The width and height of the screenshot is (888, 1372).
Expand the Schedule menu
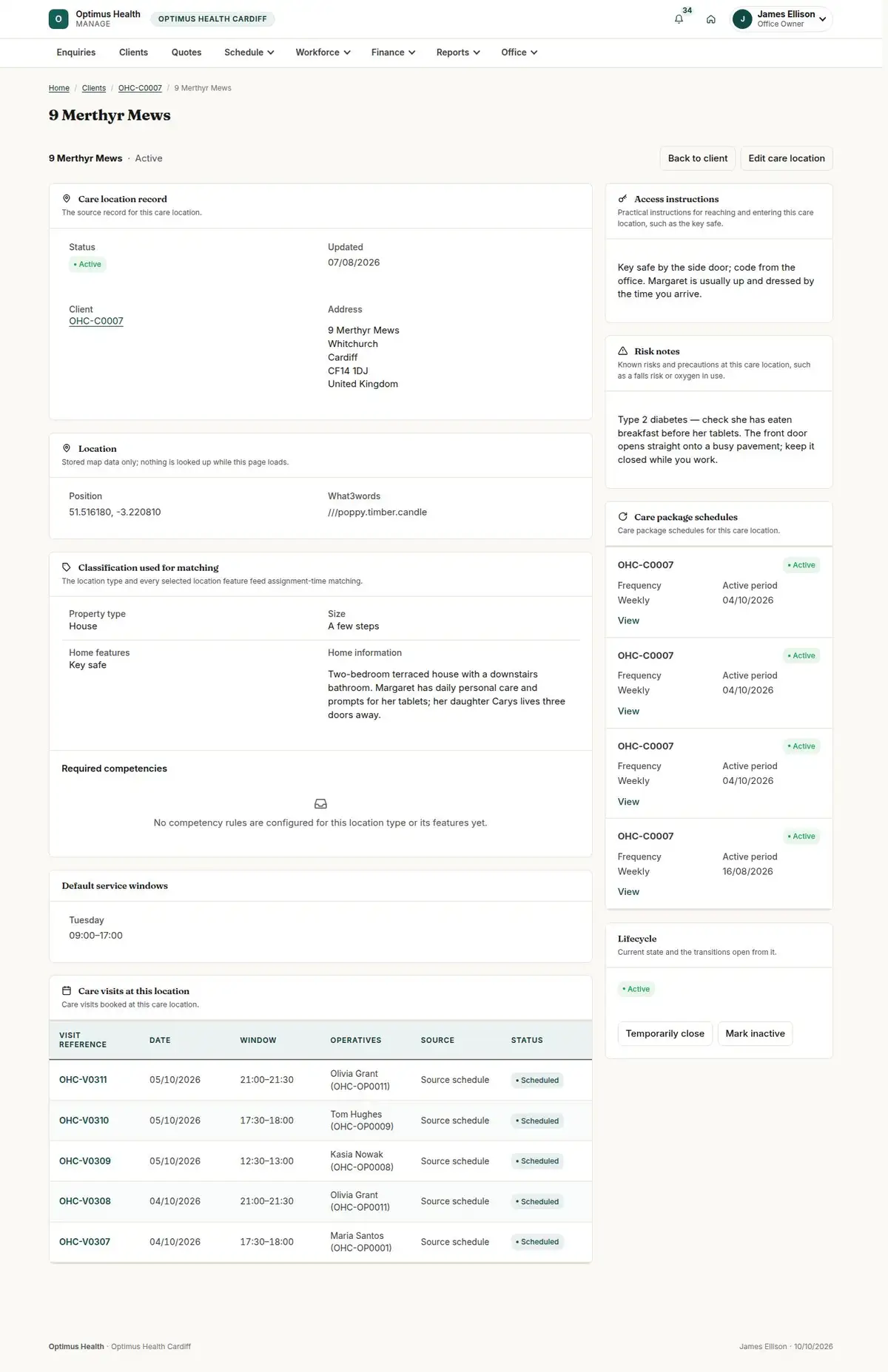249,53
